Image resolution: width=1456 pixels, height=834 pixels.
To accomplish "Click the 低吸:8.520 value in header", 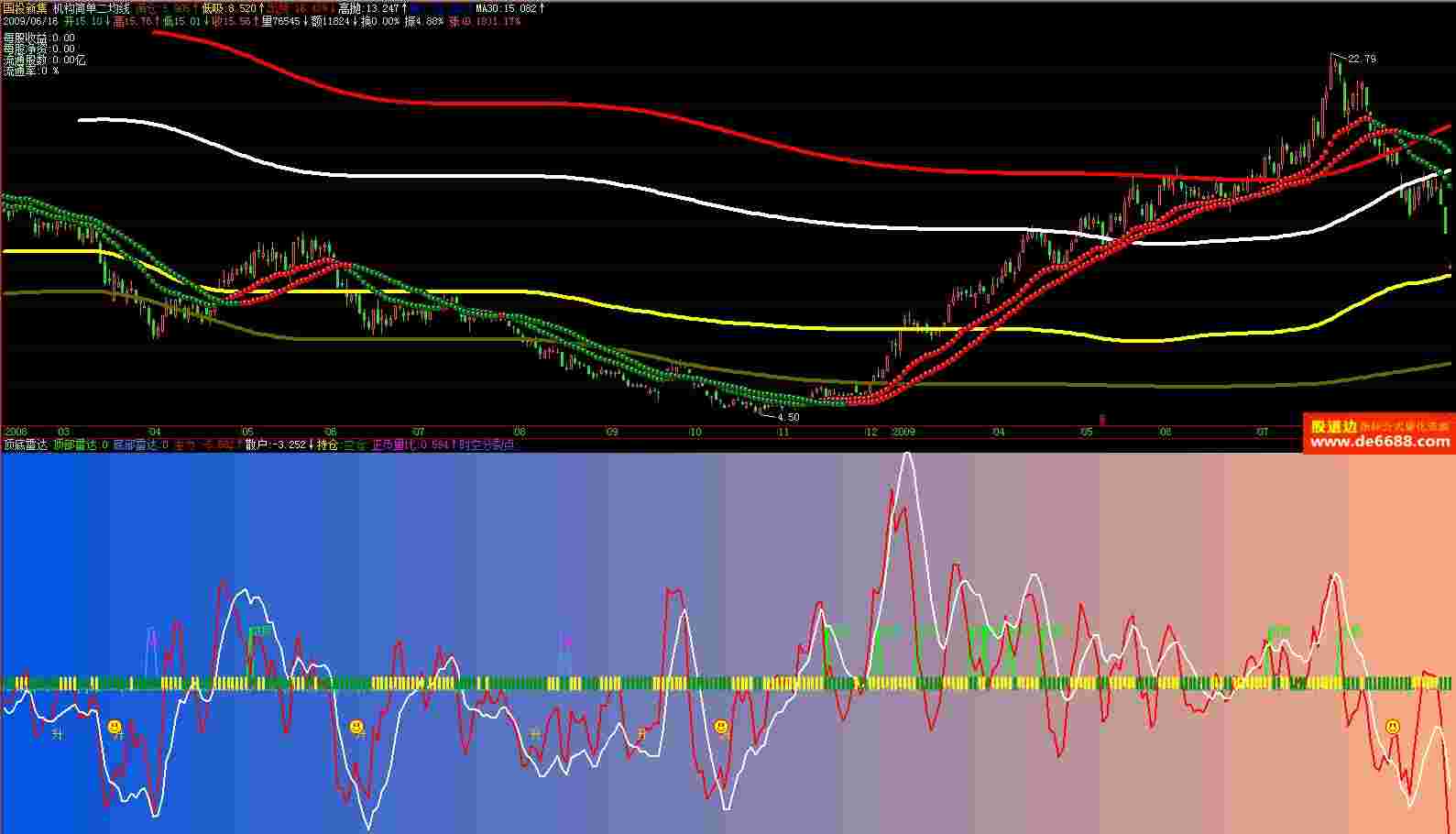I will [229, 8].
